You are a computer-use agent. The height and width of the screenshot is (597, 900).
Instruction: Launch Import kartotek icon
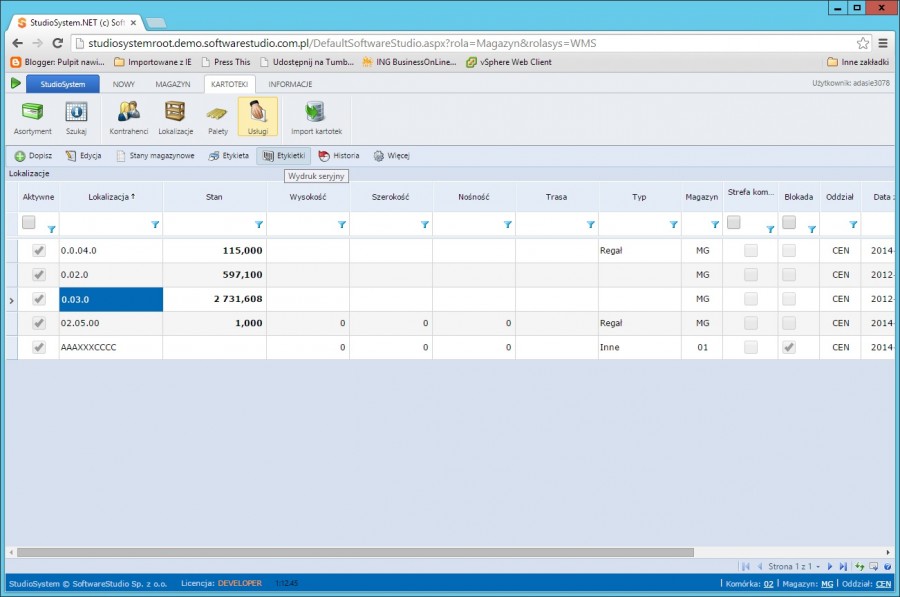click(x=316, y=118)
